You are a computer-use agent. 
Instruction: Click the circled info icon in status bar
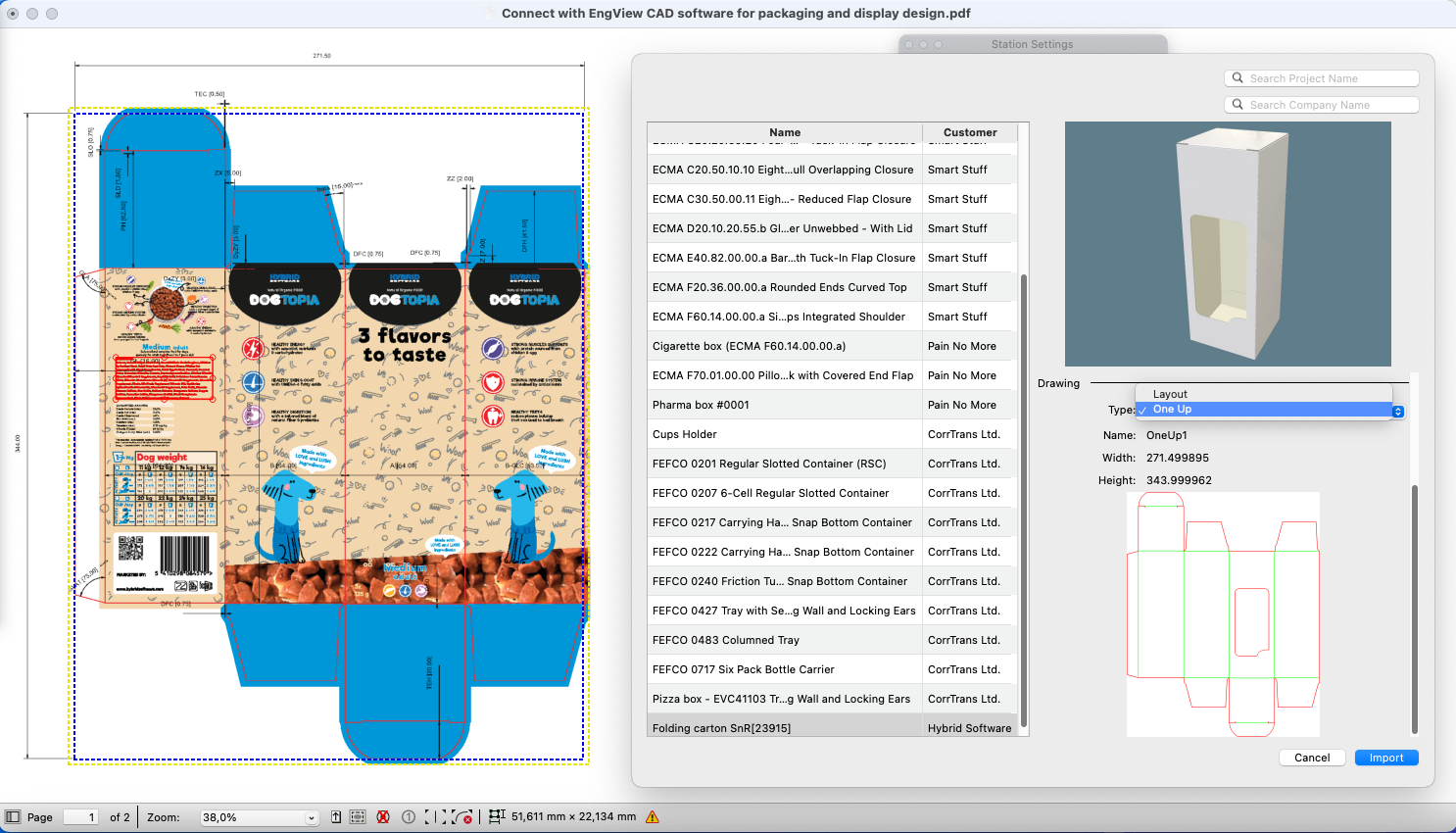pos(408,816)
